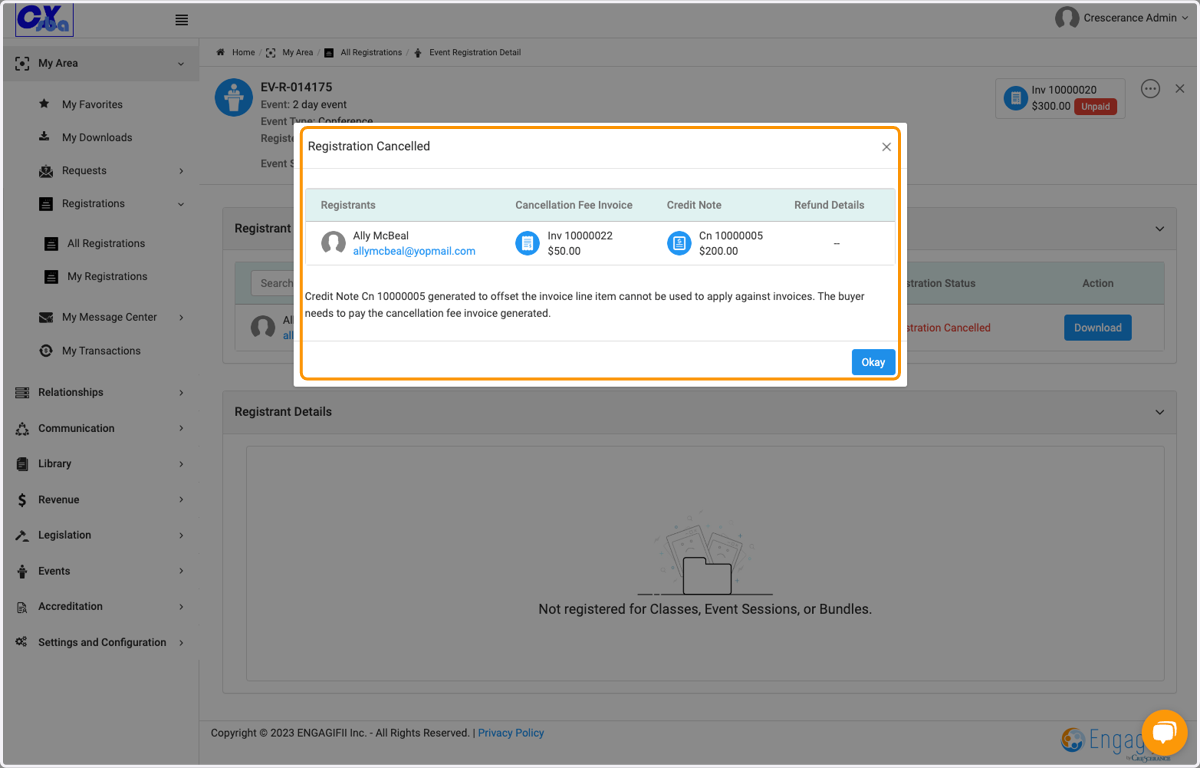Open allymcbeal@yopmail.com email link
This screenshot has width=1200, height=768.
tap(414, 251)
